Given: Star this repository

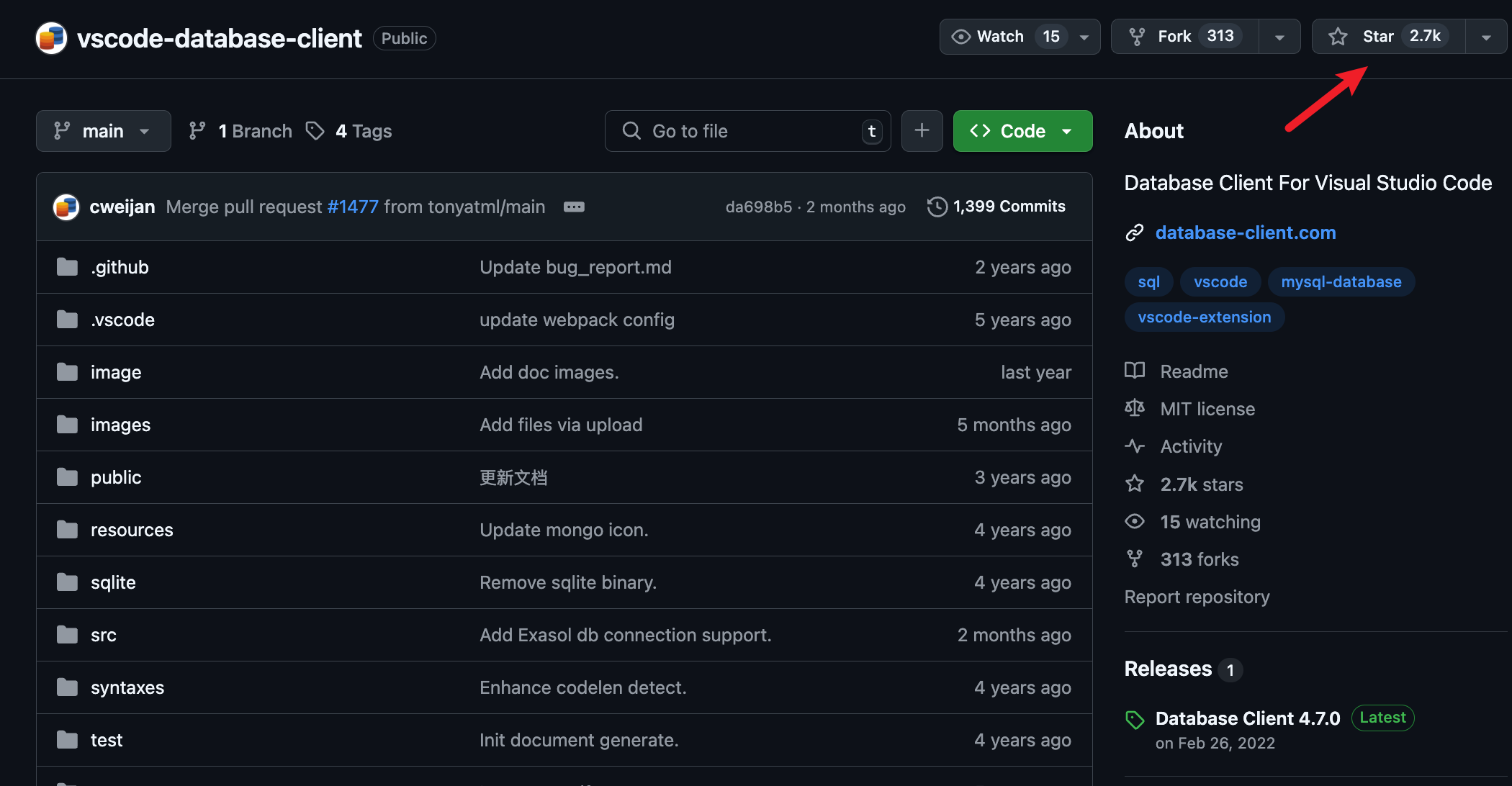Looking at the screenshot, I should click(1388, 37).
